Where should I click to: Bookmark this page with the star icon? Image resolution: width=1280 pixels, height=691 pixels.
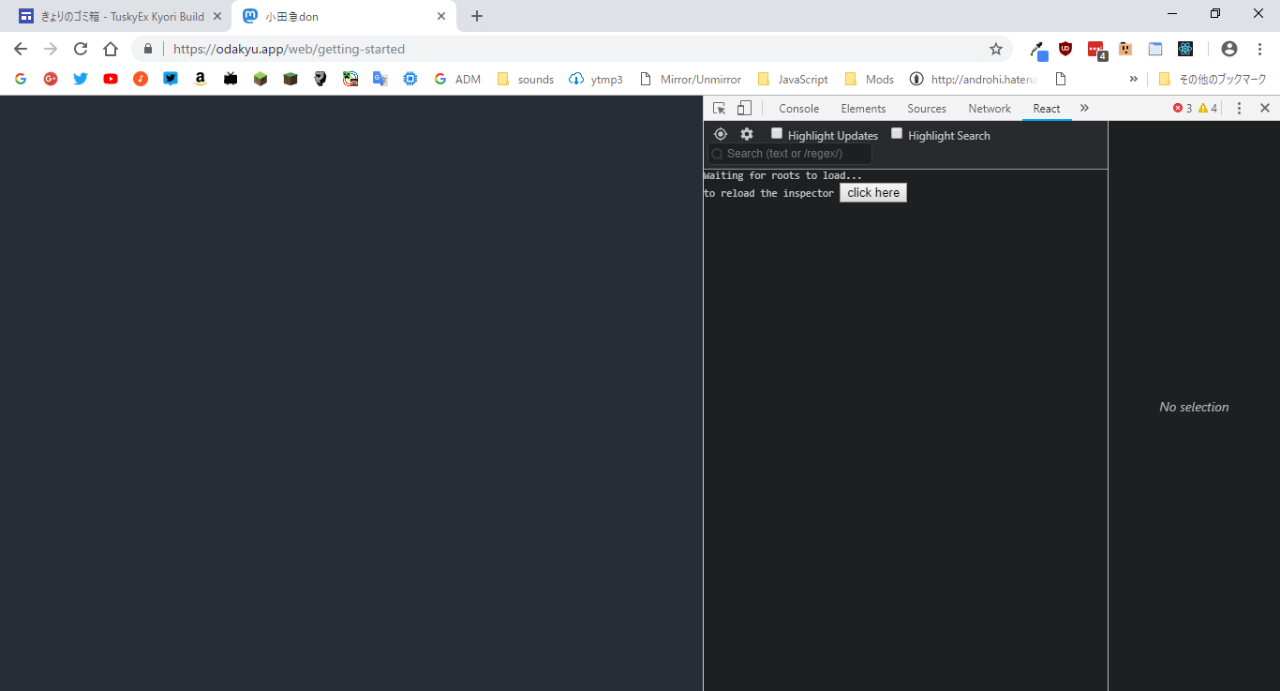[x=995, y=49]
